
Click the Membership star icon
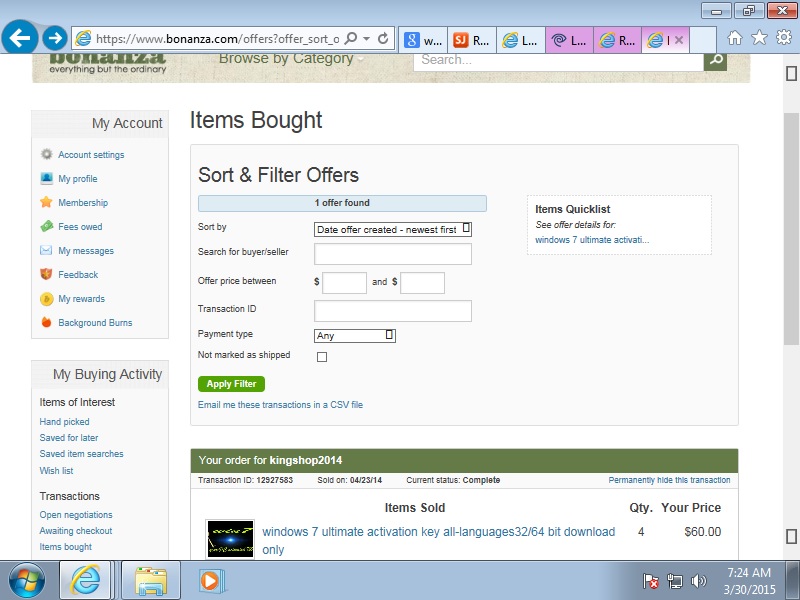tap(46, 202)
